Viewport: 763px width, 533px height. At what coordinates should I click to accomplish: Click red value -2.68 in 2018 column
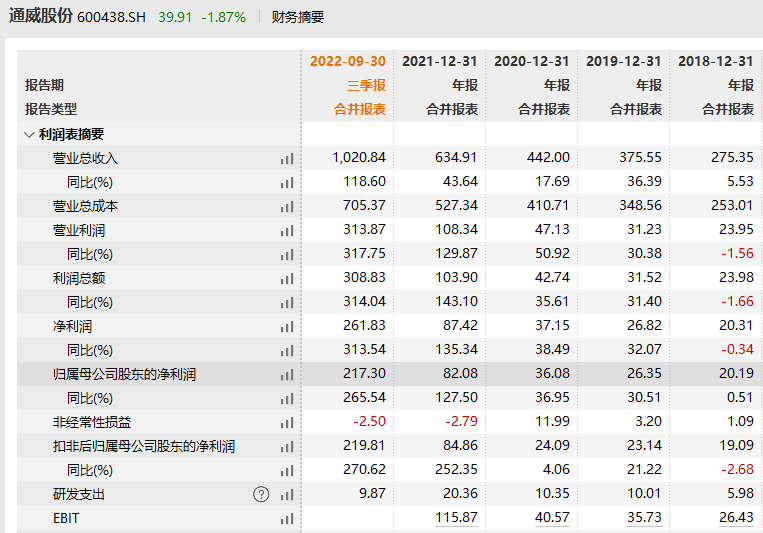click(737, 470)
